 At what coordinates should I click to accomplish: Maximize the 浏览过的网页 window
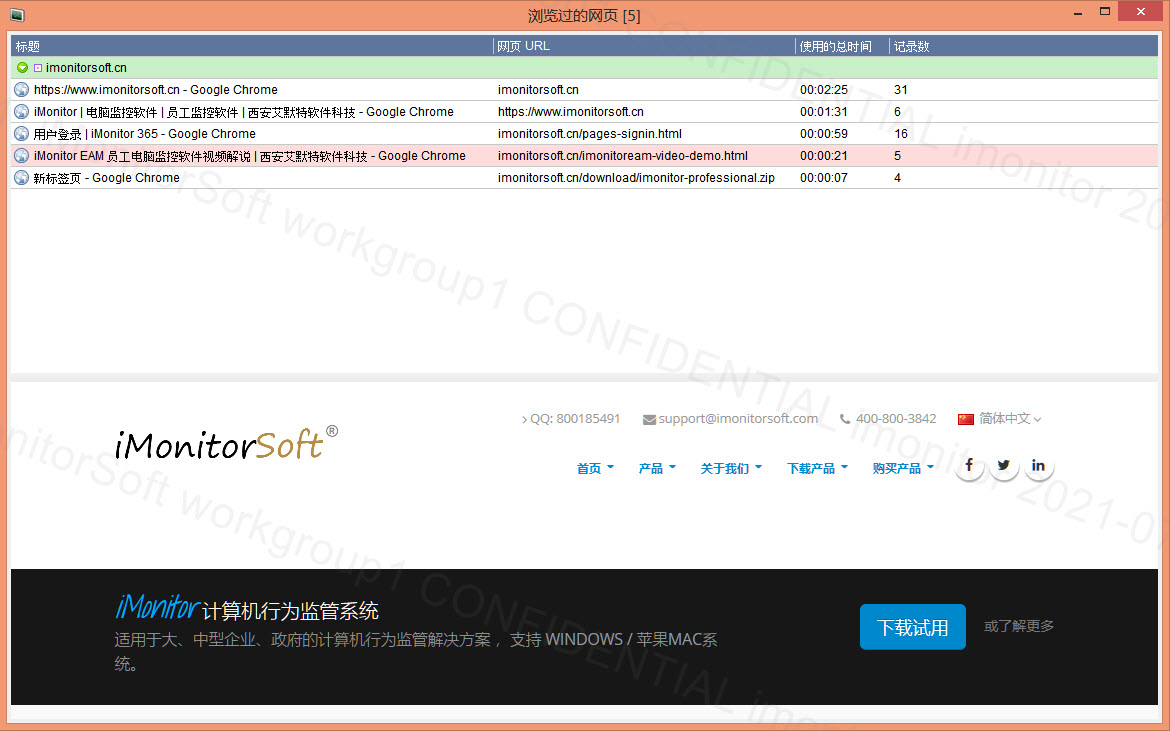point(1105,11)
